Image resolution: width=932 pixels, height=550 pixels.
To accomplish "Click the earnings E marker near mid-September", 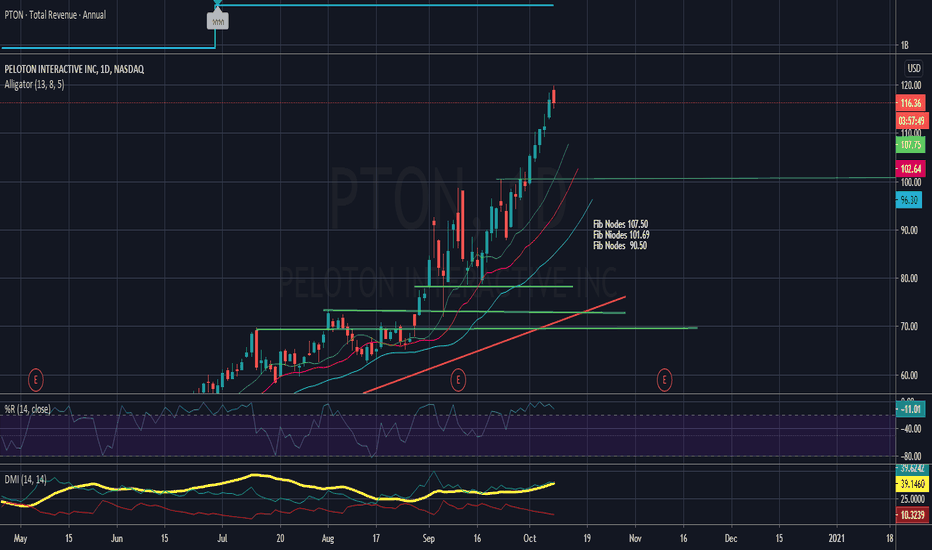I will tap(458, 379).
